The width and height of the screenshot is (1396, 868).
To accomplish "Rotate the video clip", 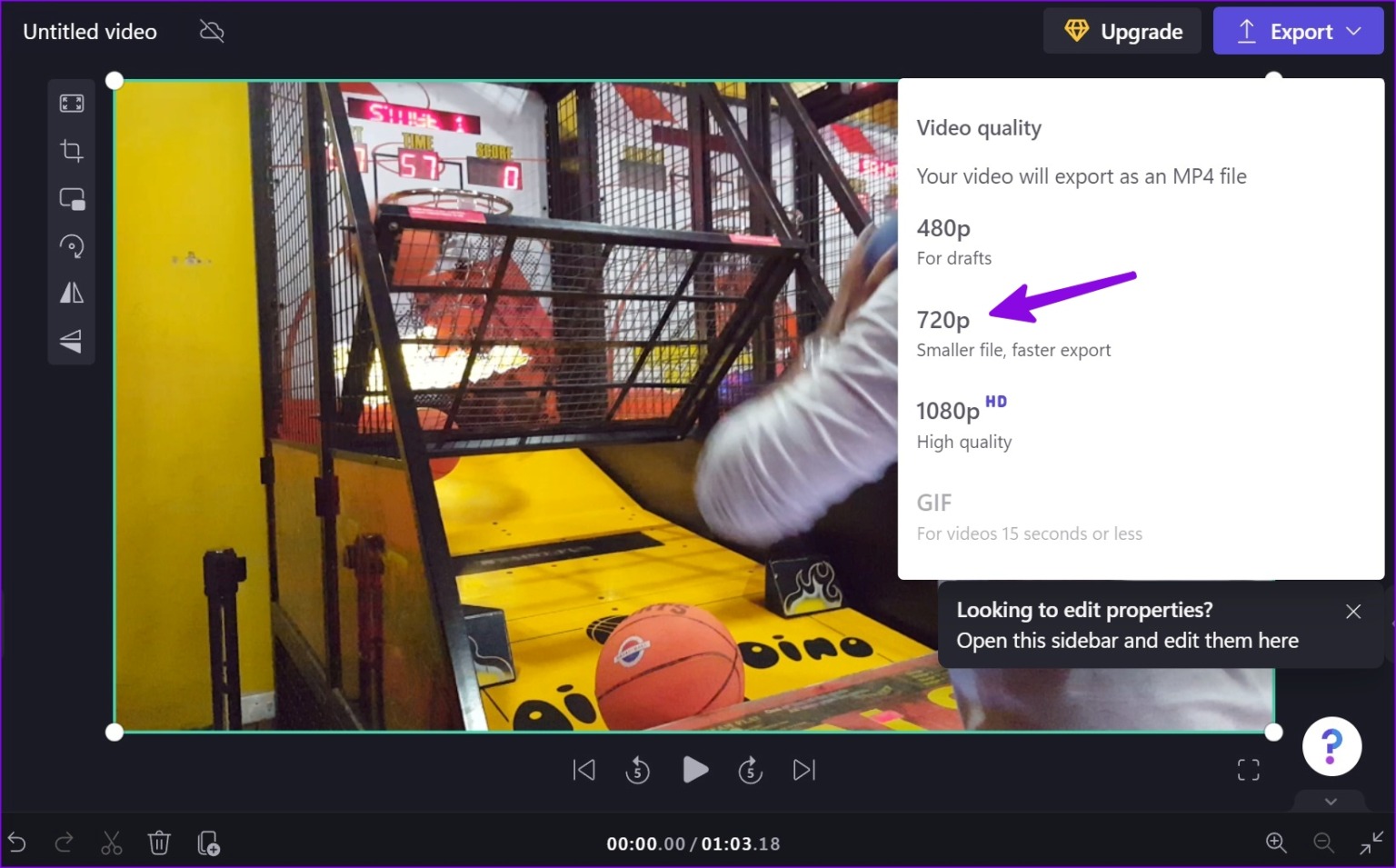I will pos(71,245).
